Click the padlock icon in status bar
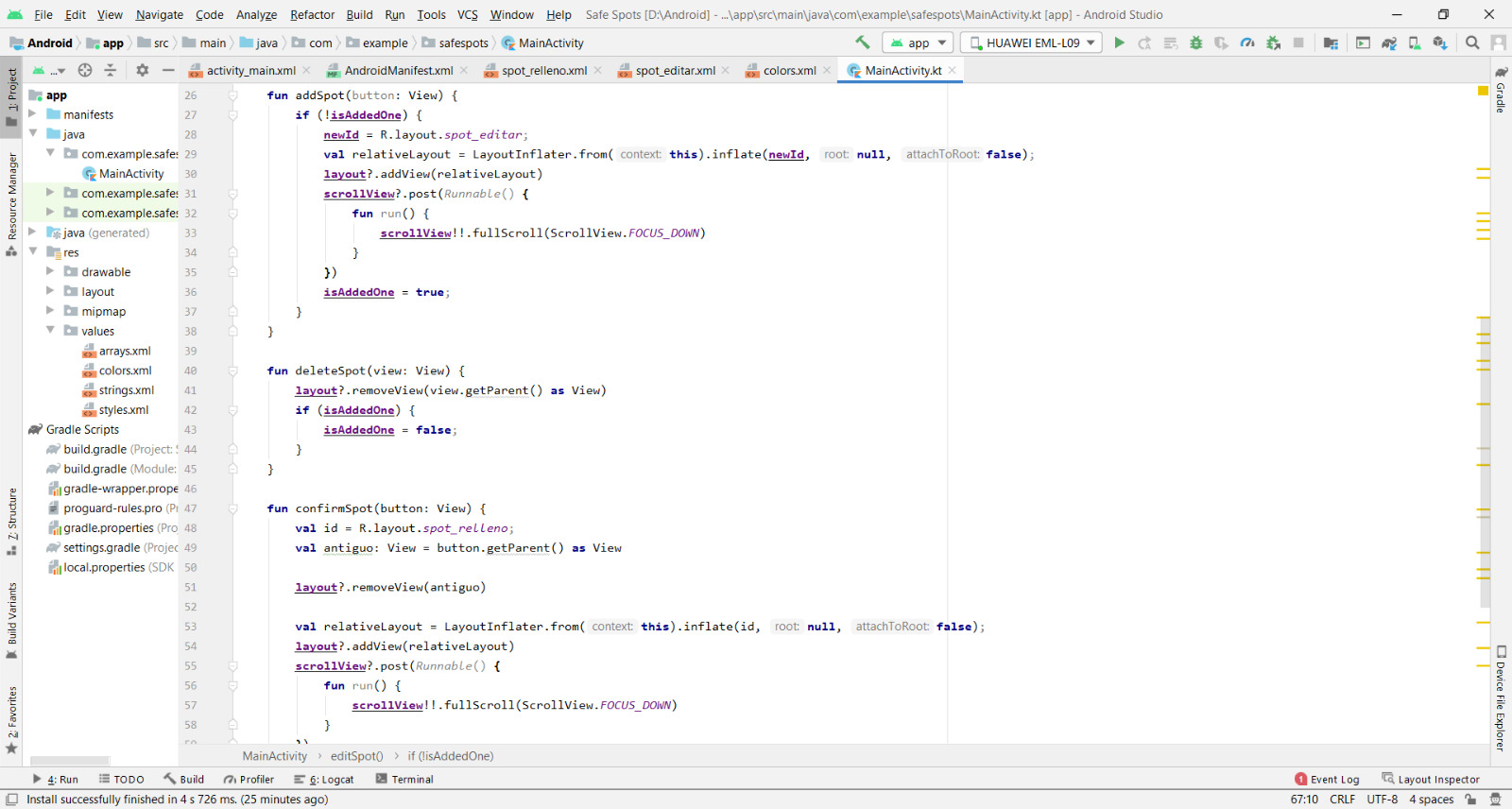Viewport: 1512px width, 809px height. pyautogui.click(x=1470, y=799)
